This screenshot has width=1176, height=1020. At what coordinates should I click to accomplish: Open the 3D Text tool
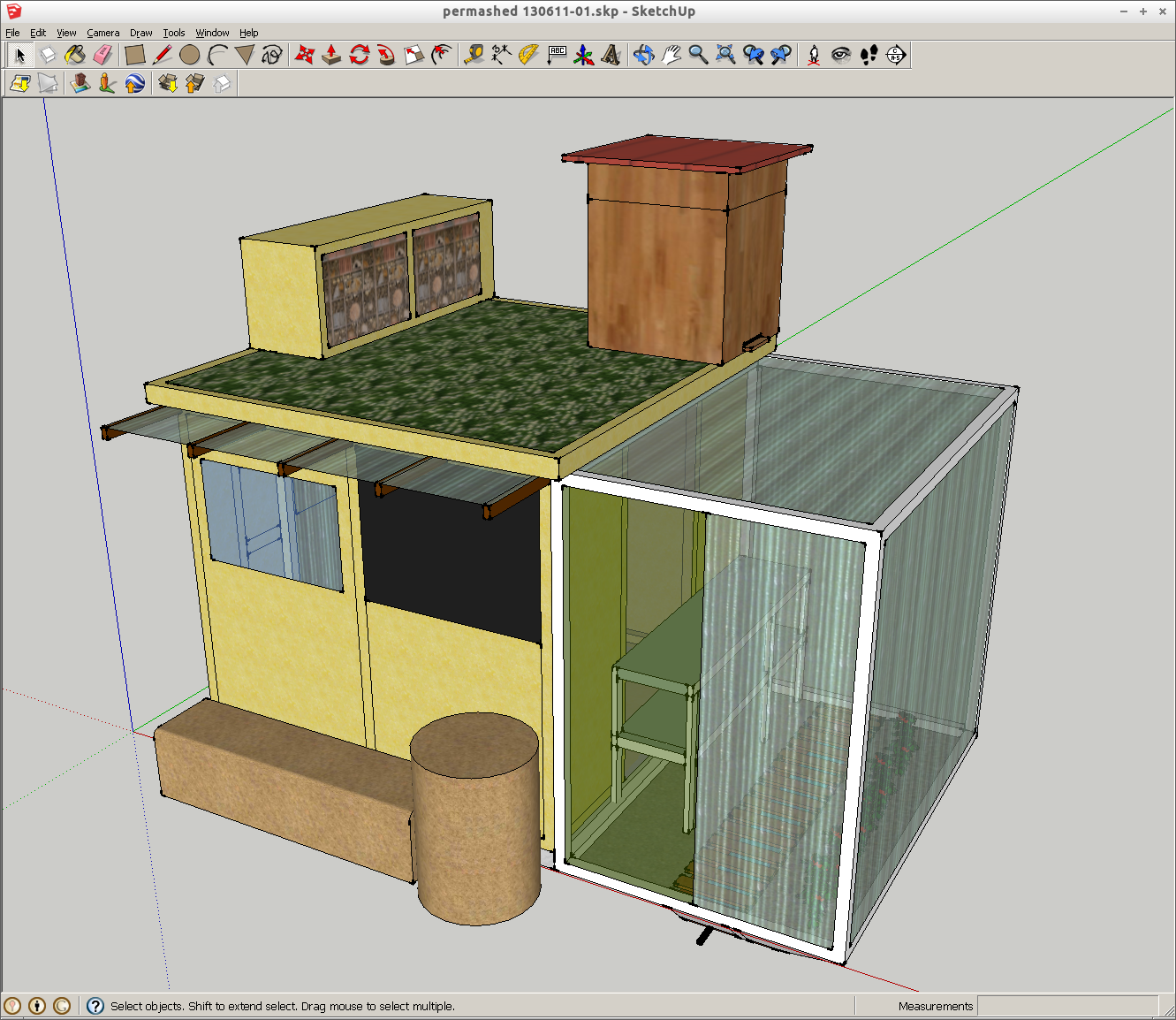click(610, 55)
